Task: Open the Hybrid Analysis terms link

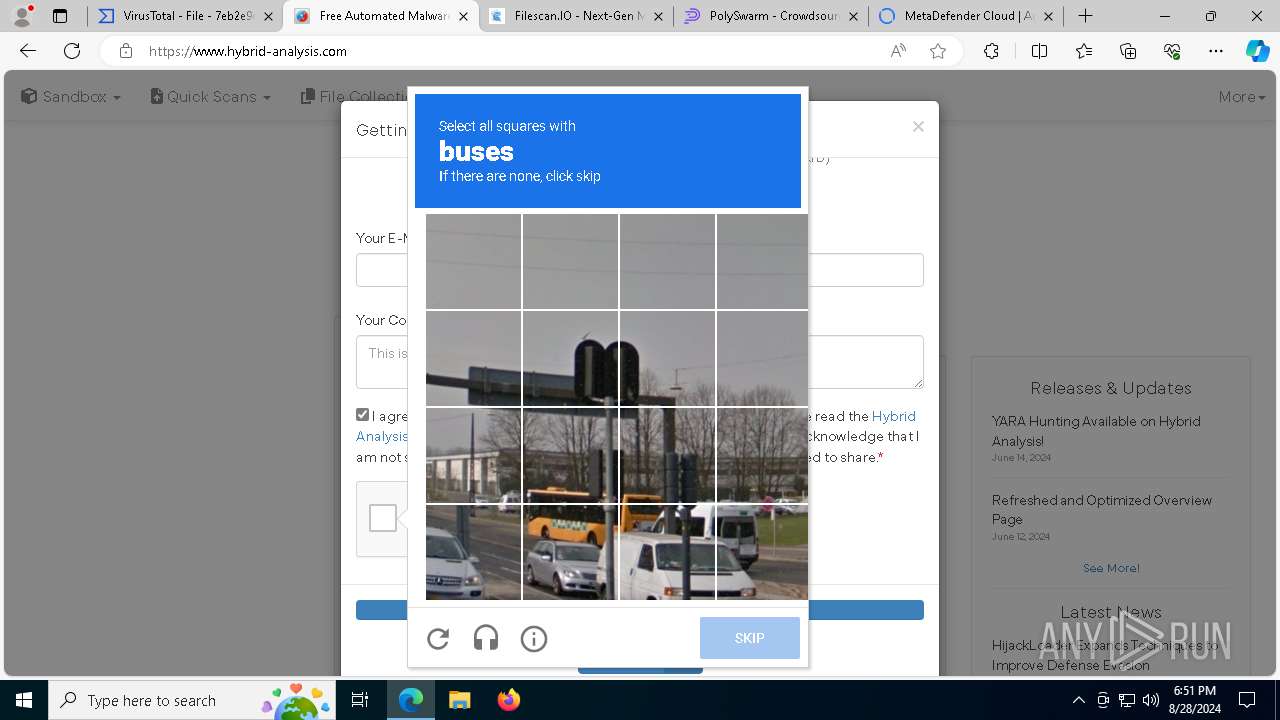Action: pos(893,416)
